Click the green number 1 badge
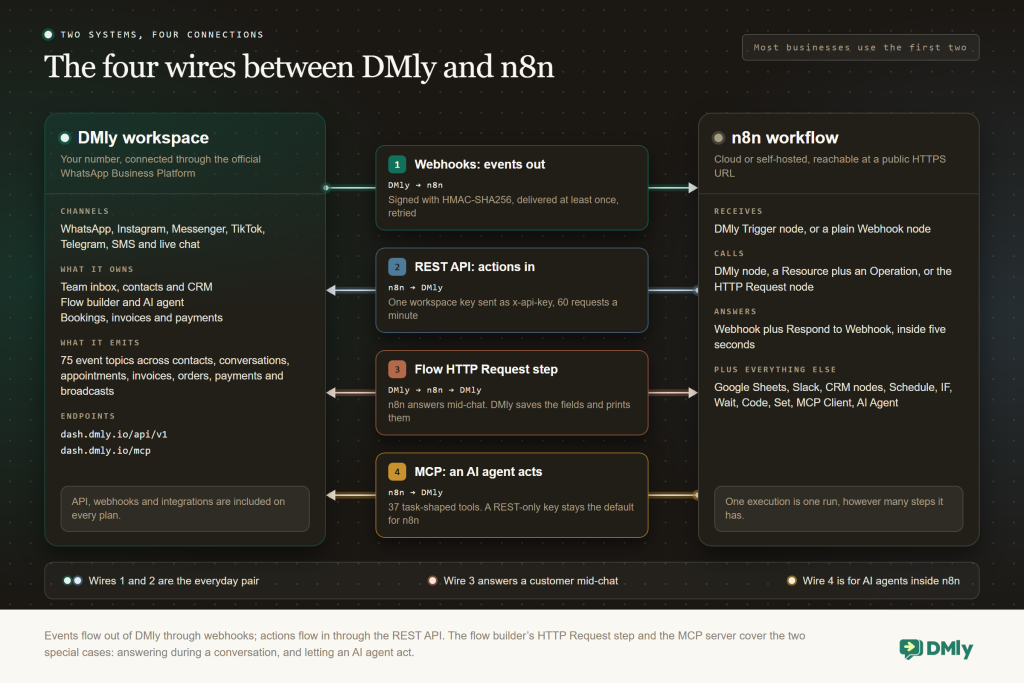1024x683 pixels. [x=397, y=165]
